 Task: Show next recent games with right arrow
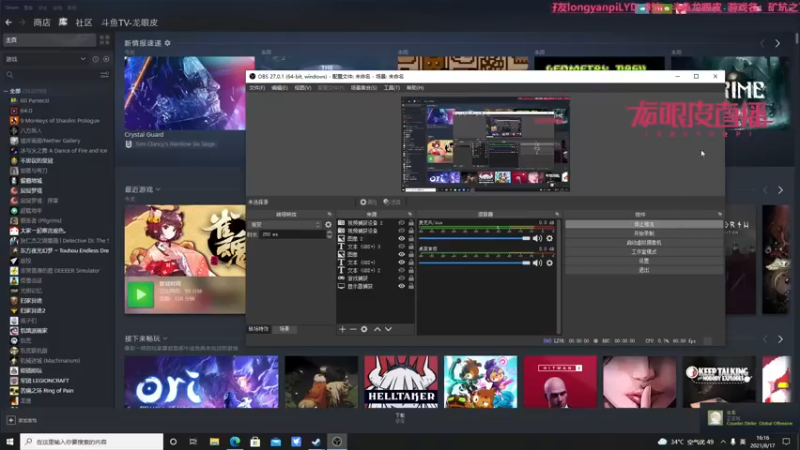pyautogui.click(x=781, y=190)
